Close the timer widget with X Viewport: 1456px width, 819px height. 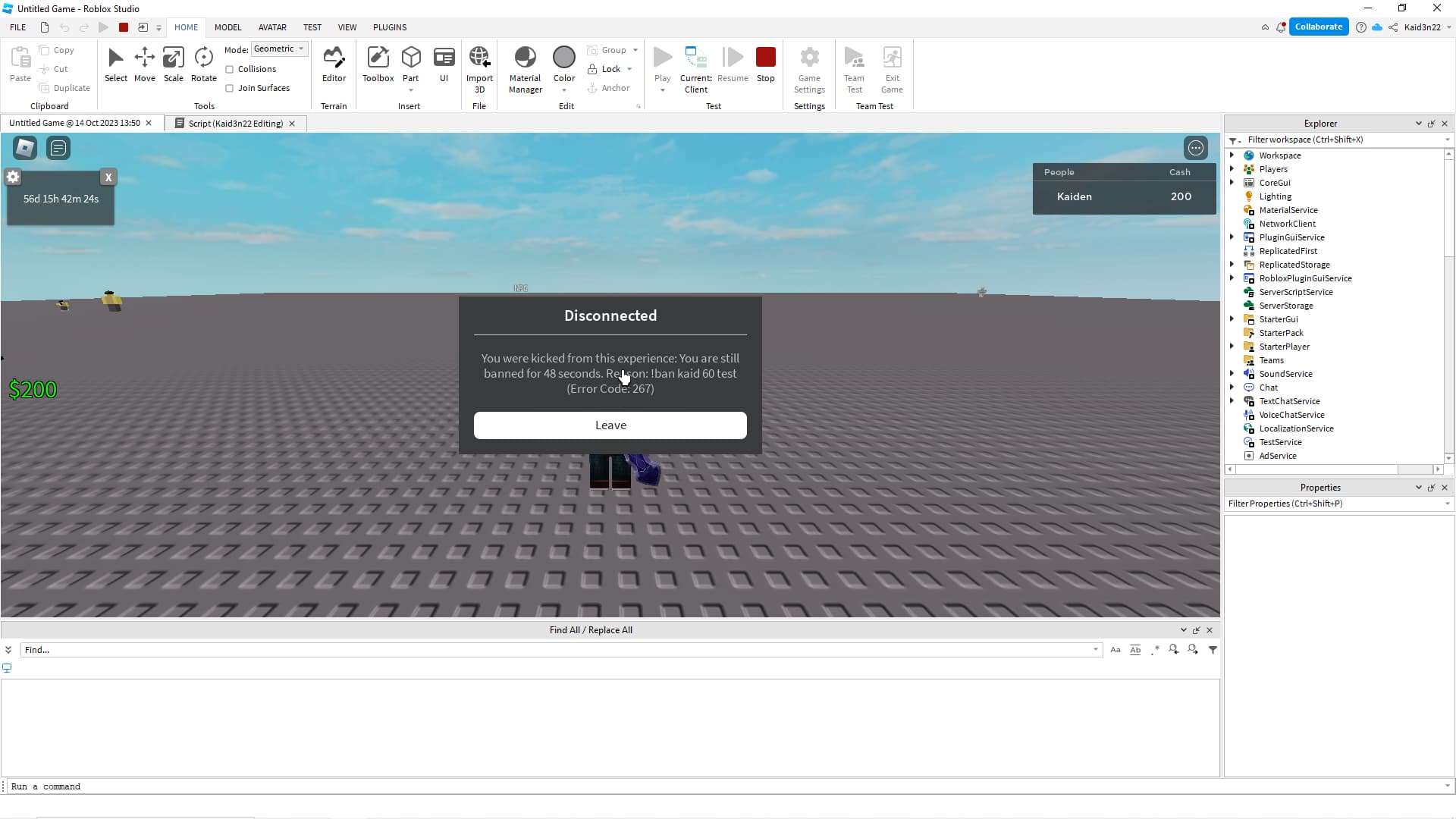pyautogui.click(x=108, y=177)
